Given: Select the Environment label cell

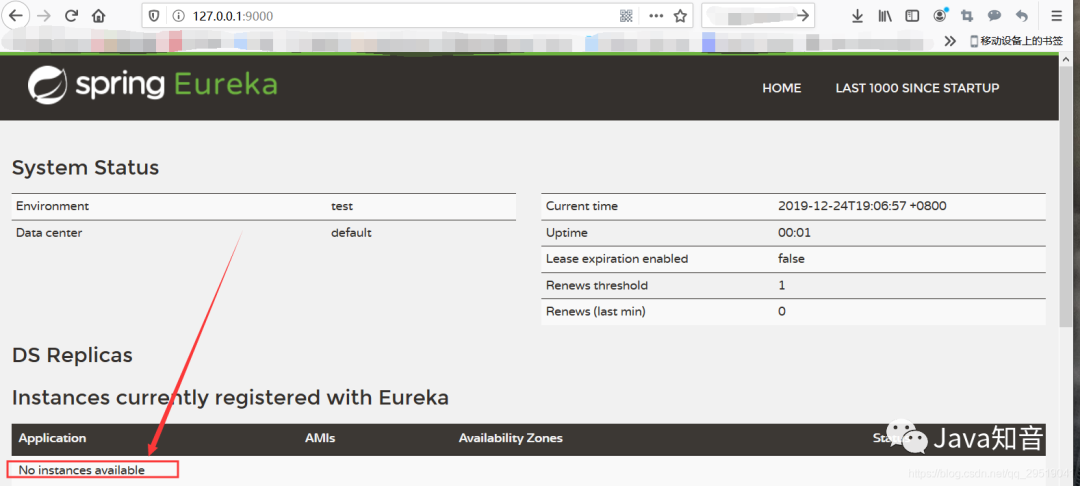Looking at the screenshot, I should [52, 206].
